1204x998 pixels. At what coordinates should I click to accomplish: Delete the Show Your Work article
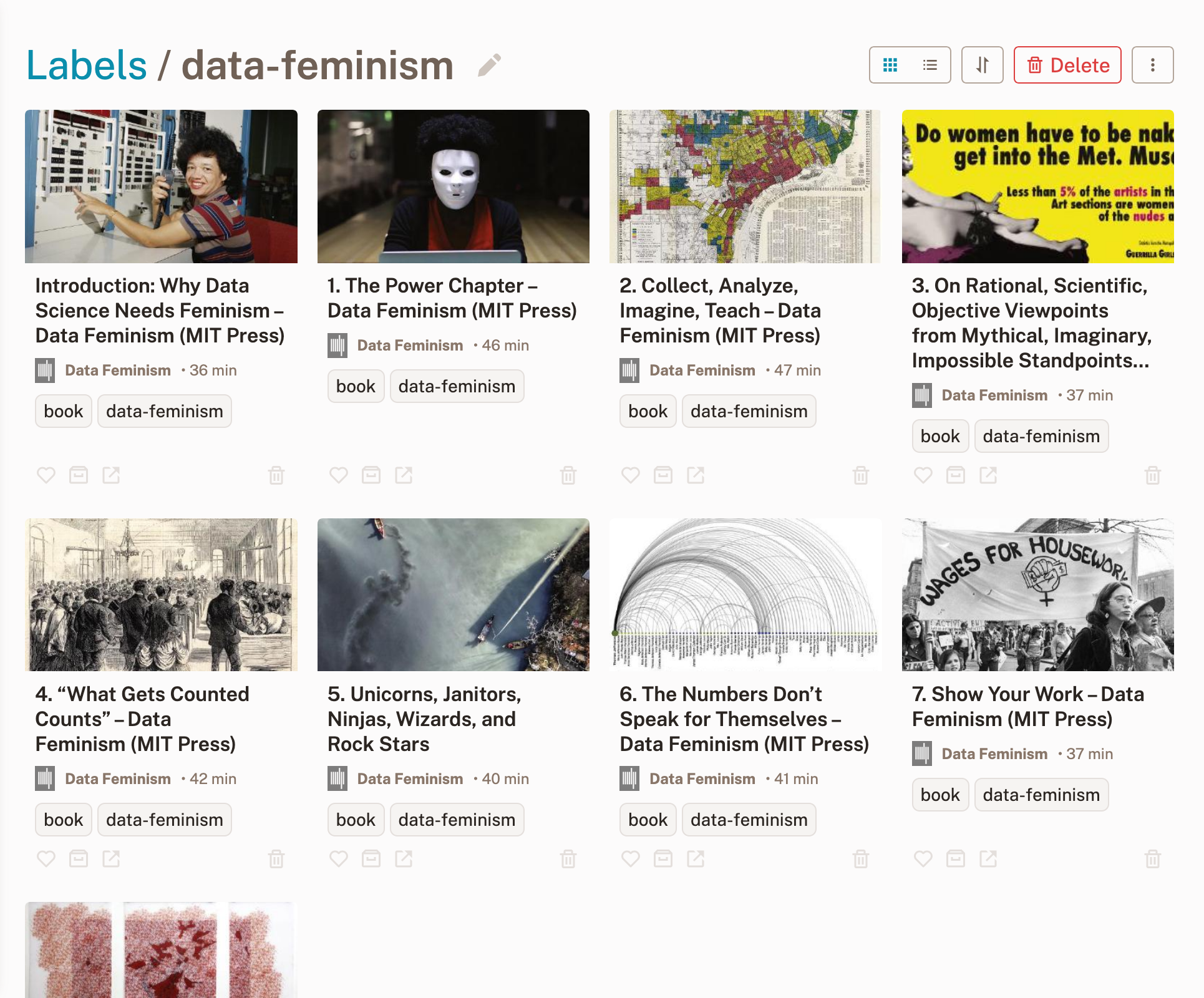click(x=1153, y=859)
